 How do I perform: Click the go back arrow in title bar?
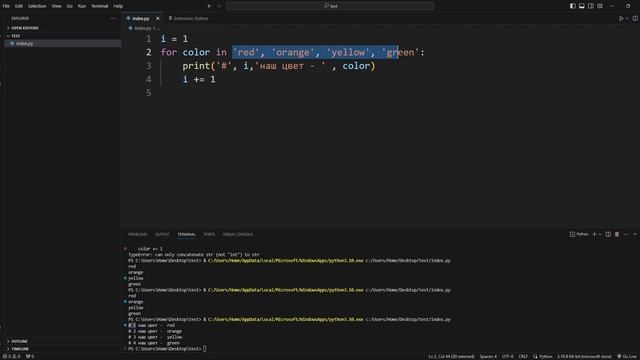[209, 6]
